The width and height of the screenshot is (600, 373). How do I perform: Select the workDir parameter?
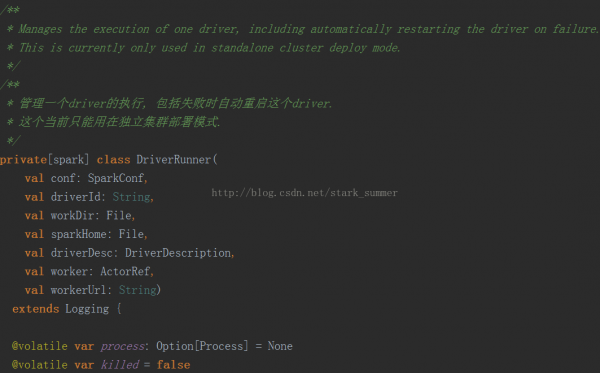[73, 216]
